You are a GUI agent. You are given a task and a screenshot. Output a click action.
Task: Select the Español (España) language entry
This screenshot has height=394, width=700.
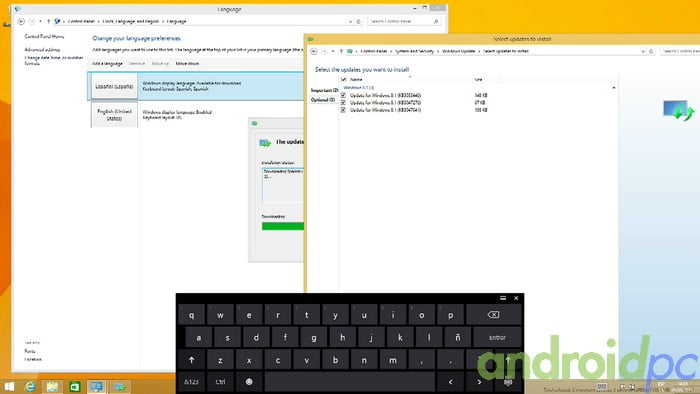[x=196, y=86]
